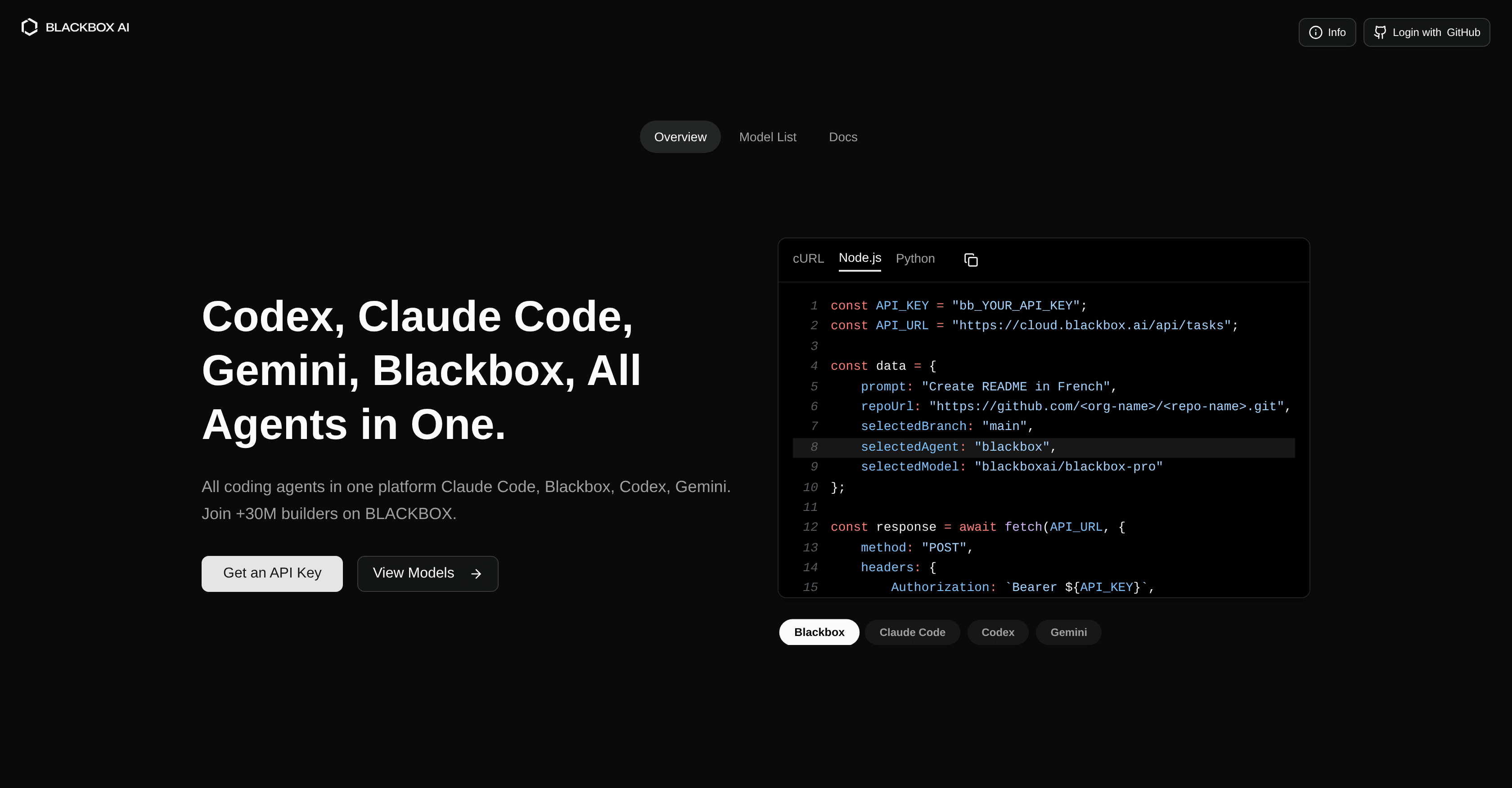Select the Codex agent chip
The width and height of the screenshot is (1512, 788).
click(997, 632)
